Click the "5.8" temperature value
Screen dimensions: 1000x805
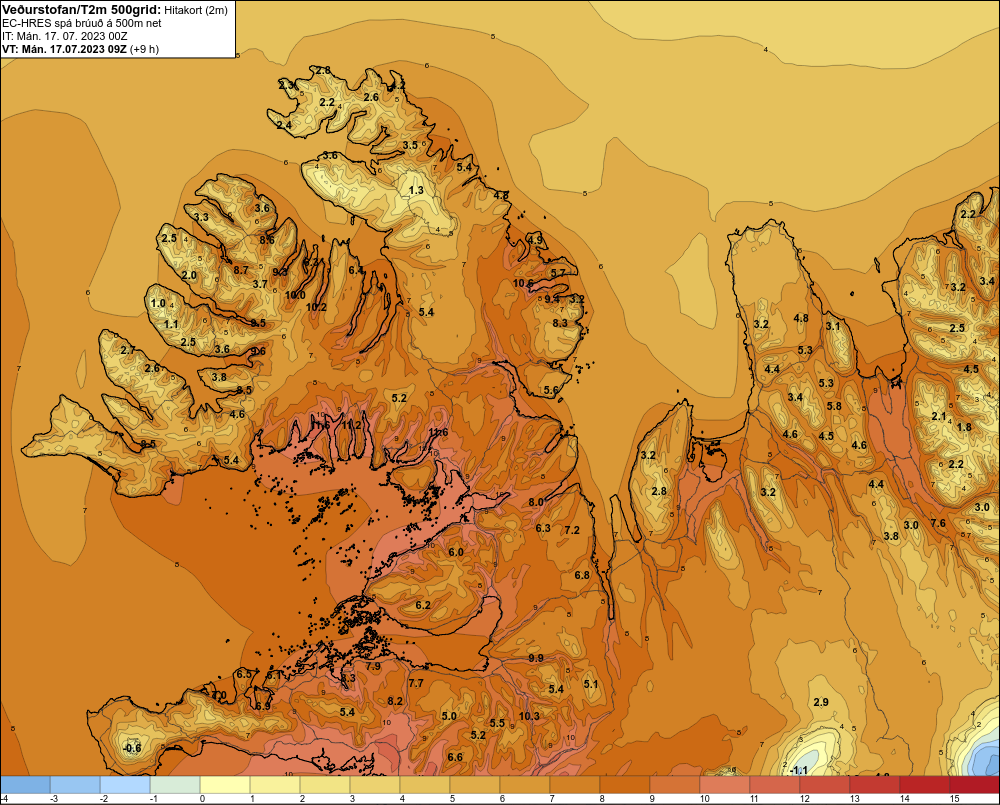point(834,406)
